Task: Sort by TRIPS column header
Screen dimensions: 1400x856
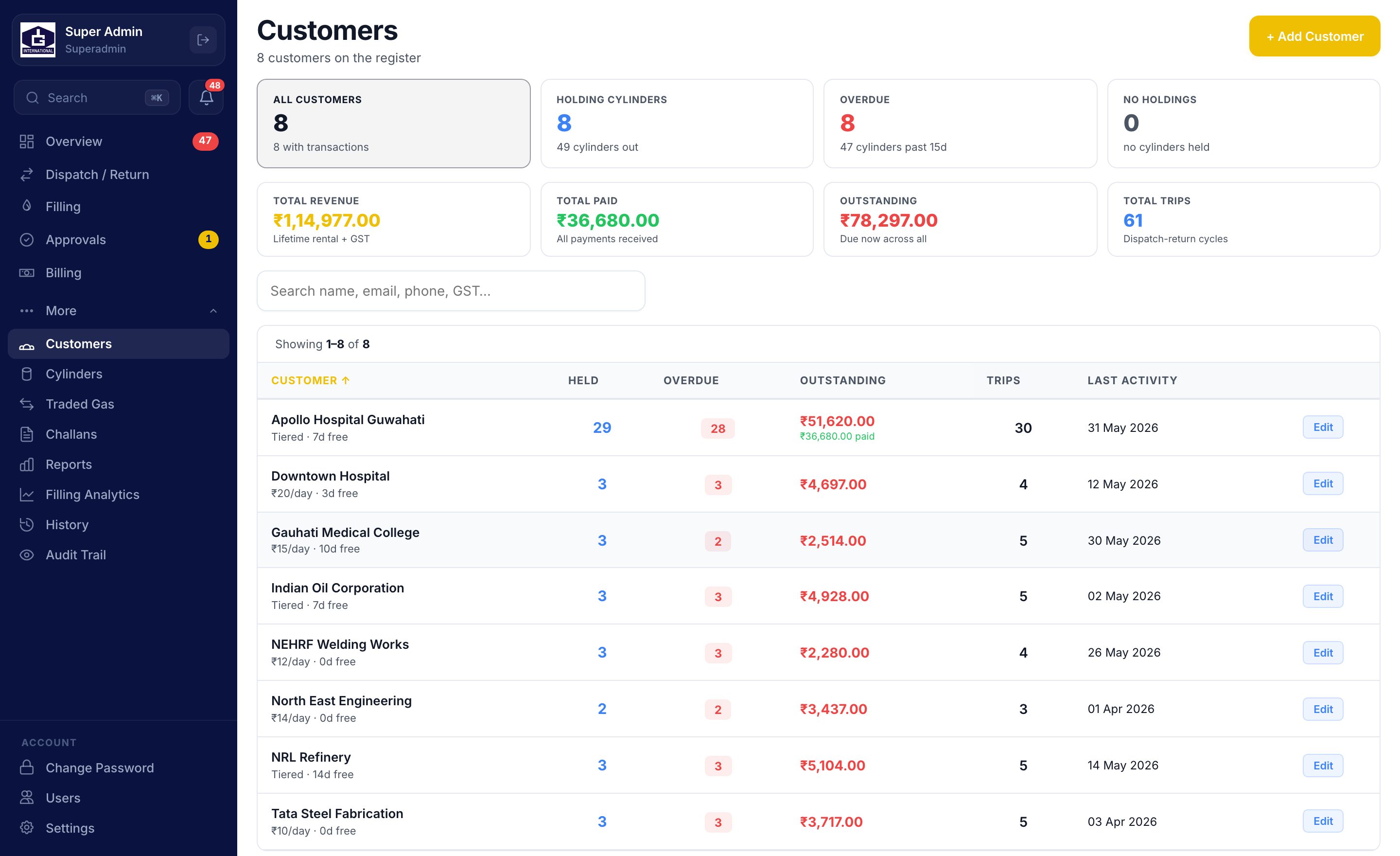Action: pos(1003,380)
